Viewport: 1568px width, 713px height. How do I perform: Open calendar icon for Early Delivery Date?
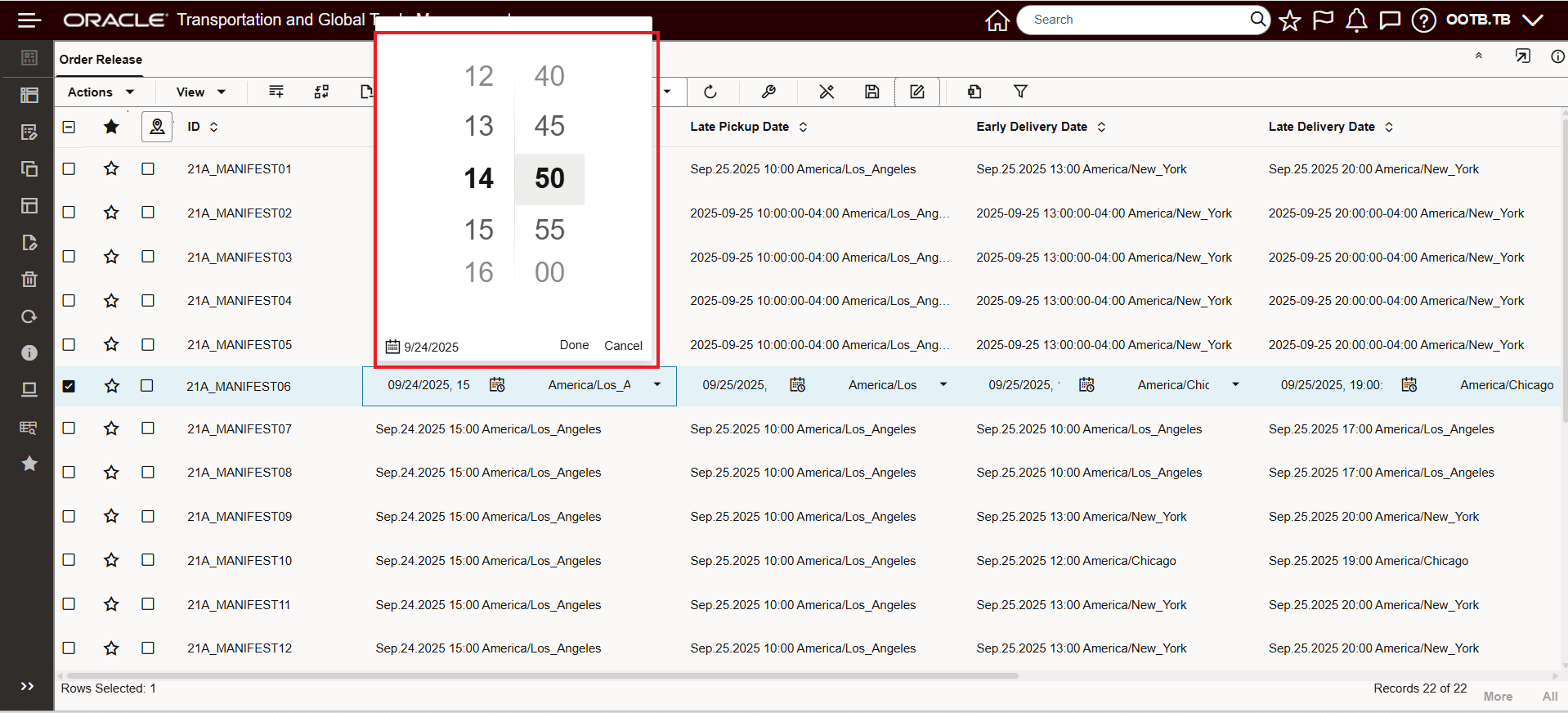(x=1086, y=385)
